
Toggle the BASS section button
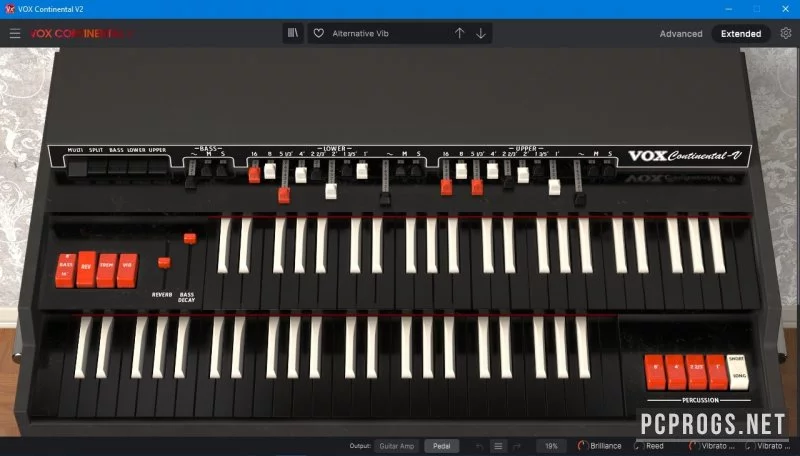[x=117, y=167]
